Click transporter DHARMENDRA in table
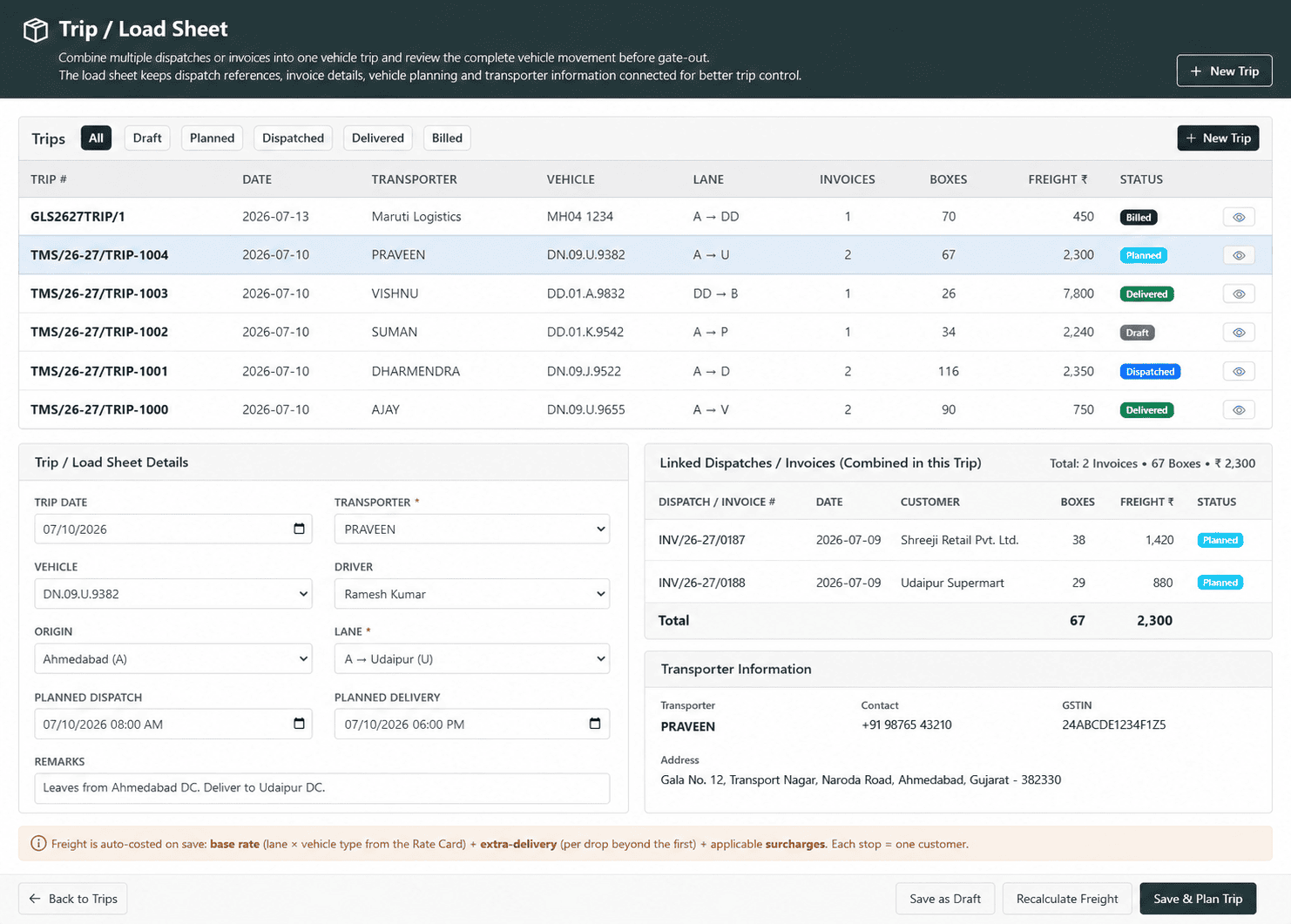This screenshot has width=1291, height=924. click(x=416, y=371)
